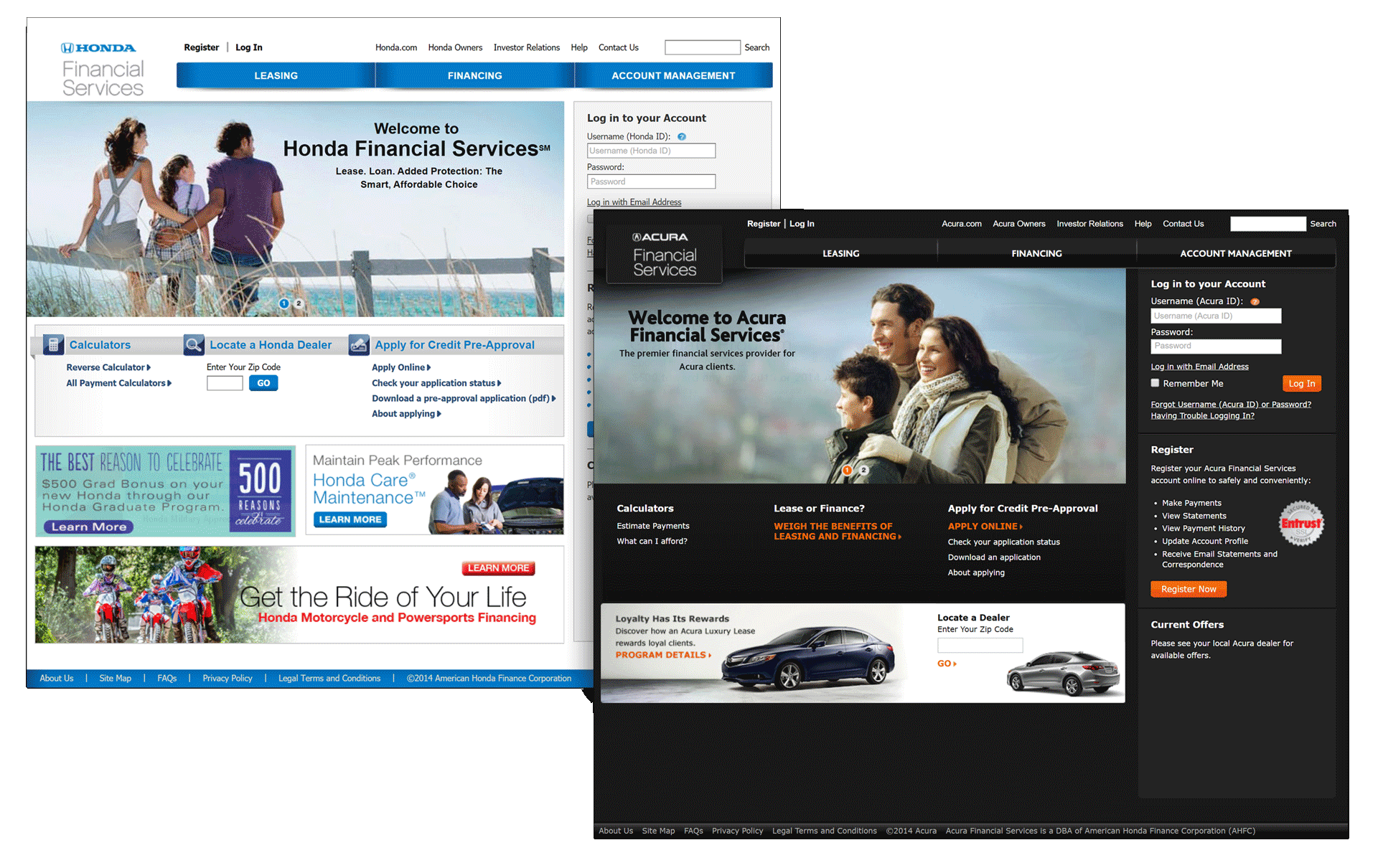Image resolution: width=1378 pixels, height=868 pixels.
Task: Click the Honda ID help question icon
Action: coord(682,136)
